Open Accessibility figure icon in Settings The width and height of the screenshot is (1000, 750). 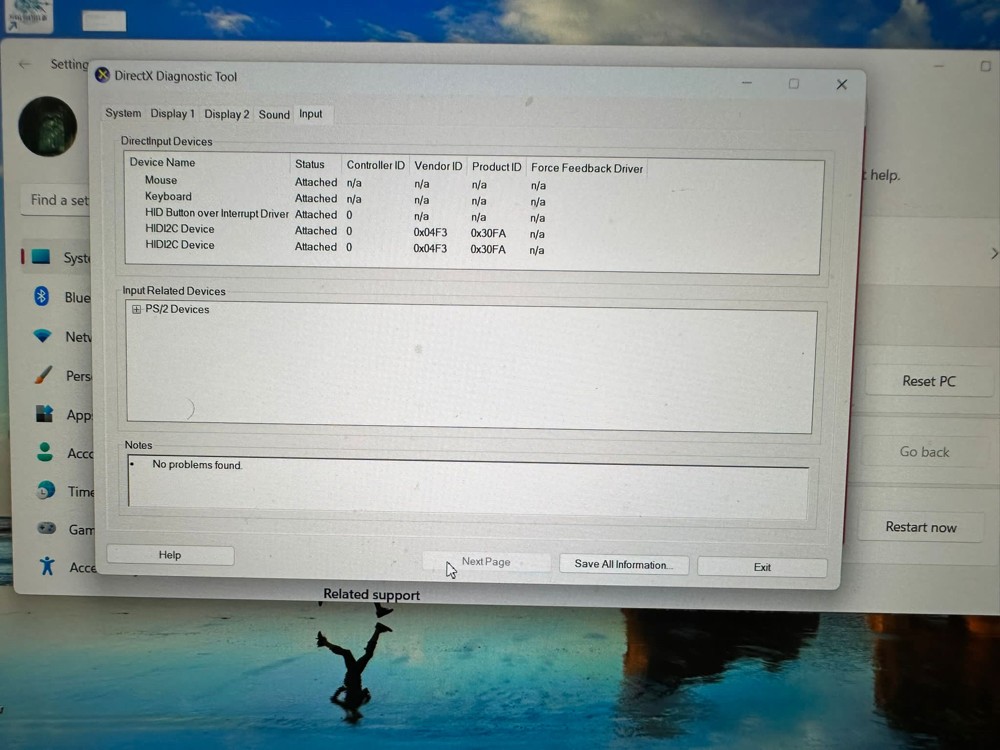click(x=47, y=566)
